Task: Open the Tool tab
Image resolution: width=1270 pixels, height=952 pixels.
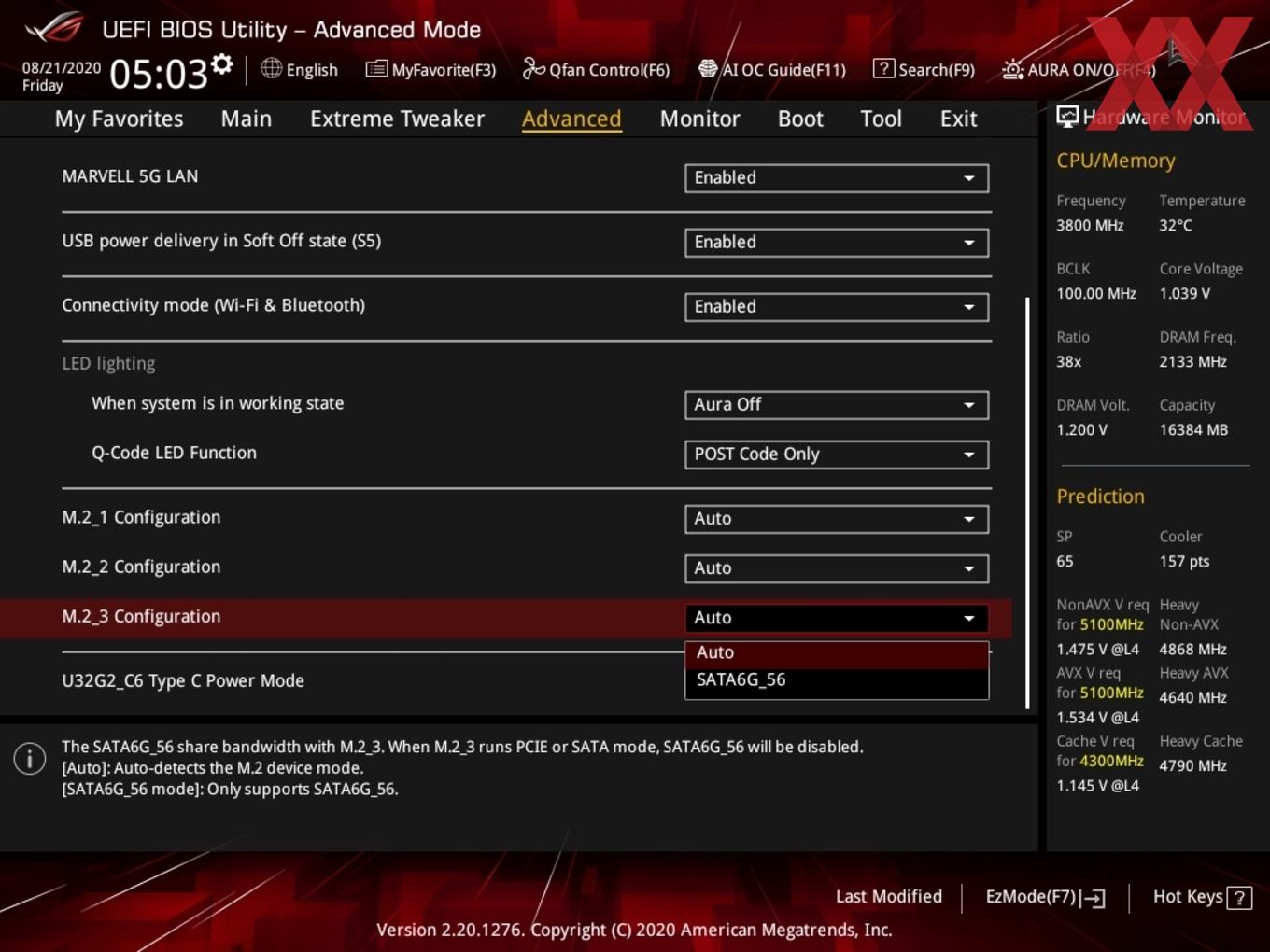Action: pyautogui.click(x=881, y=119)
